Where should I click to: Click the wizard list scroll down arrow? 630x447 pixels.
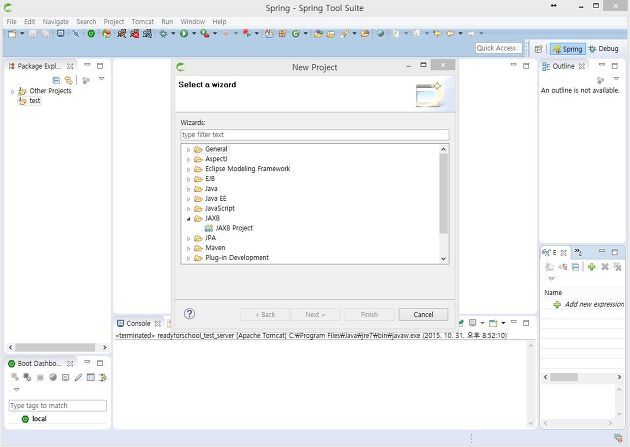pyautogui.click(x=444, y=259)
